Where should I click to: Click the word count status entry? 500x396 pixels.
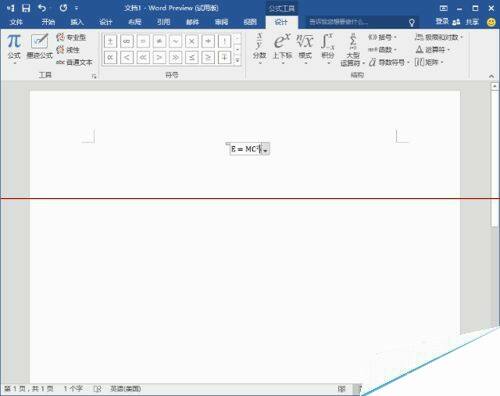coord(73,389)
